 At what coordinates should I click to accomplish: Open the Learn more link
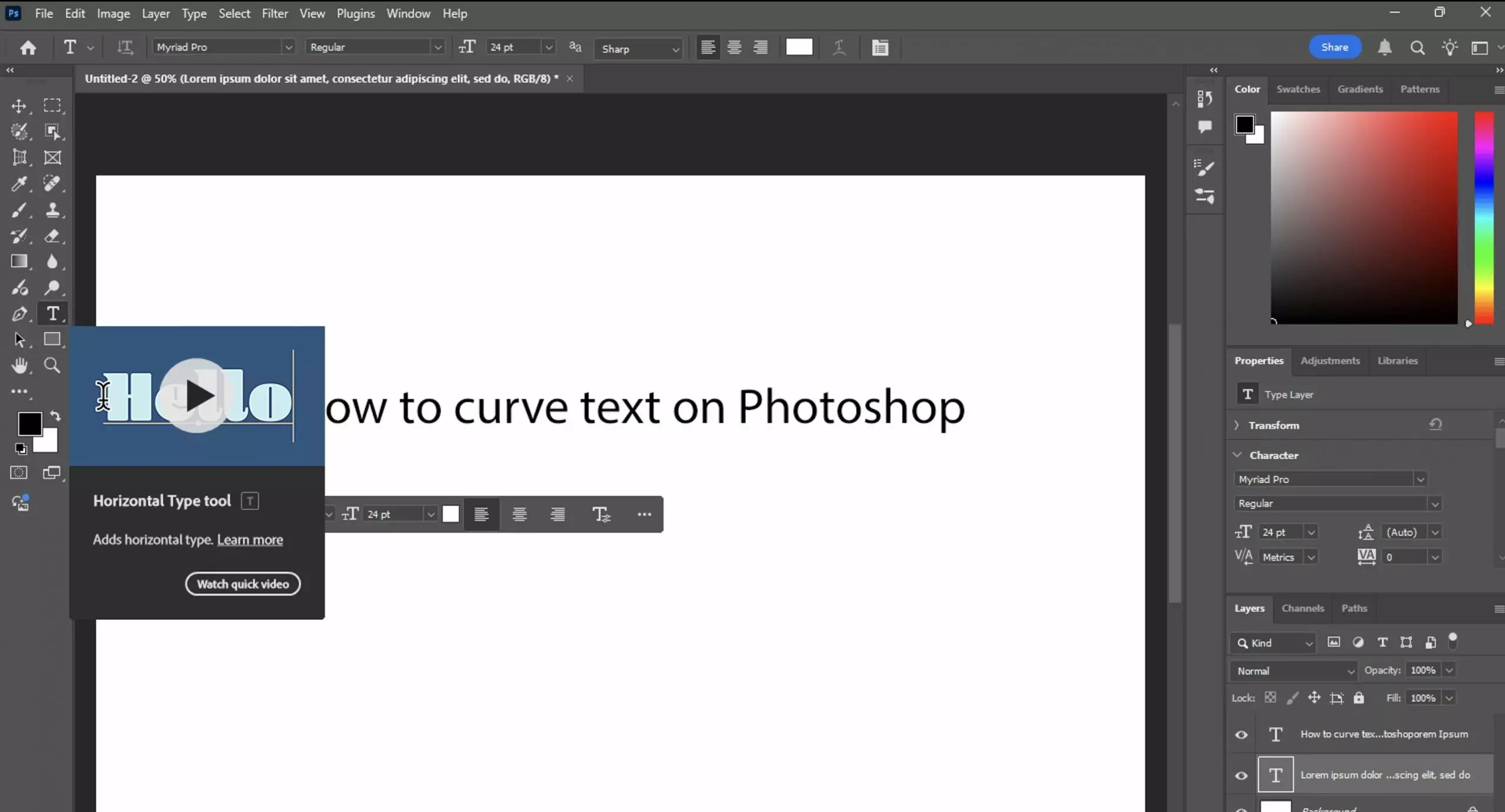pos(250,539)
